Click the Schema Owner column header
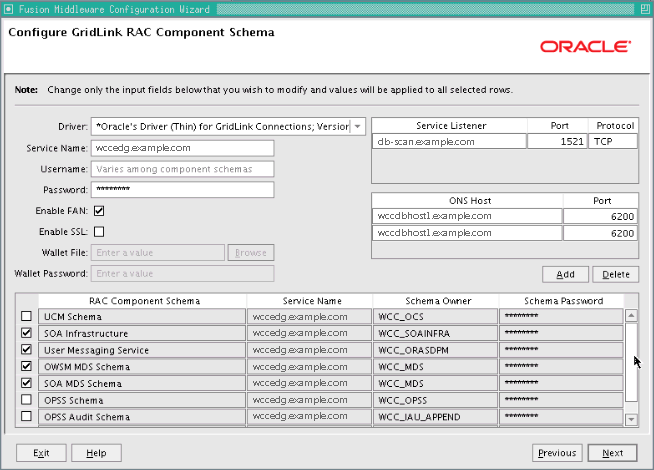The width and height of the screenshot is (654, 470). tap(436, 301)
